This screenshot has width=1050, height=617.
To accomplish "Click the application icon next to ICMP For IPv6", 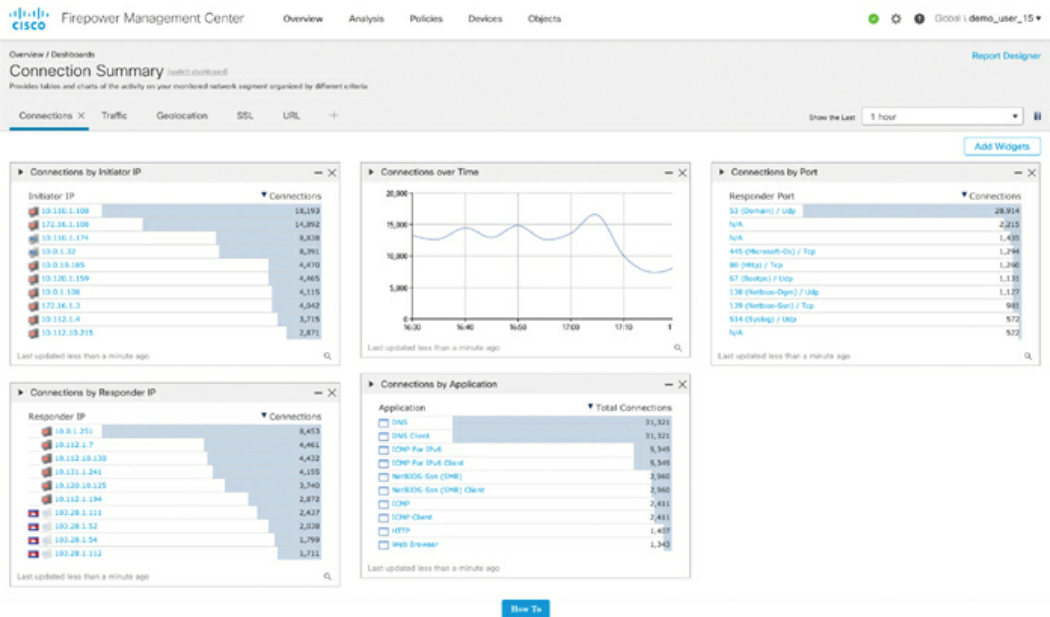I will click(x=384, y=450).
